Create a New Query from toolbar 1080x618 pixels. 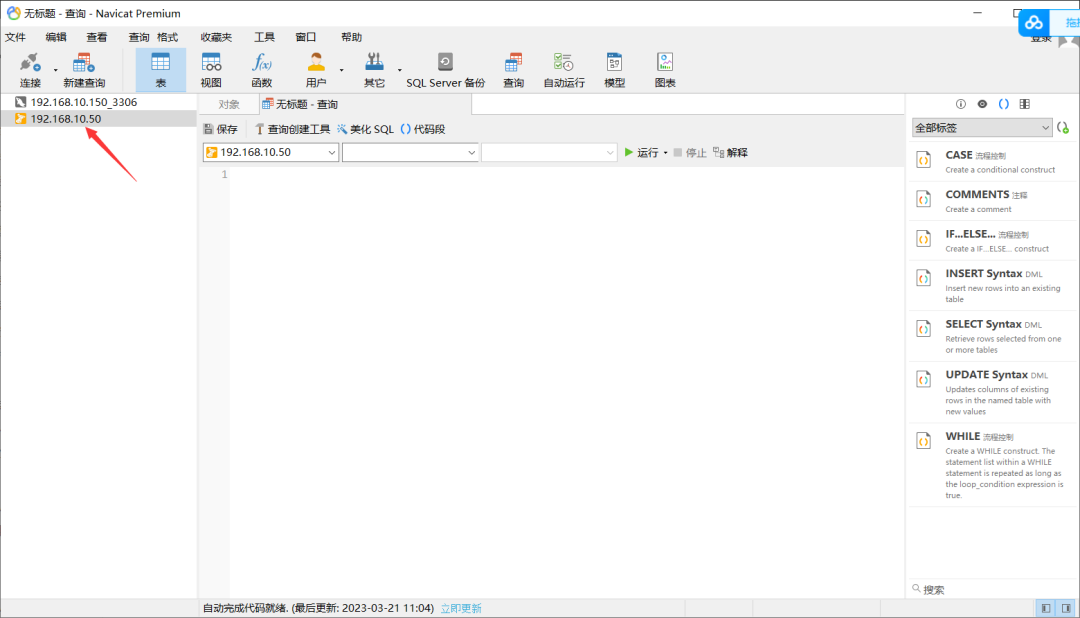point(84,70)
